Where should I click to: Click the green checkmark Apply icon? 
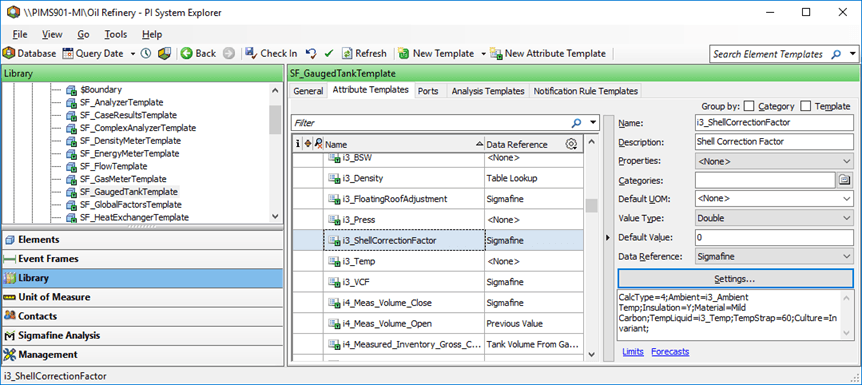[329, 53]
